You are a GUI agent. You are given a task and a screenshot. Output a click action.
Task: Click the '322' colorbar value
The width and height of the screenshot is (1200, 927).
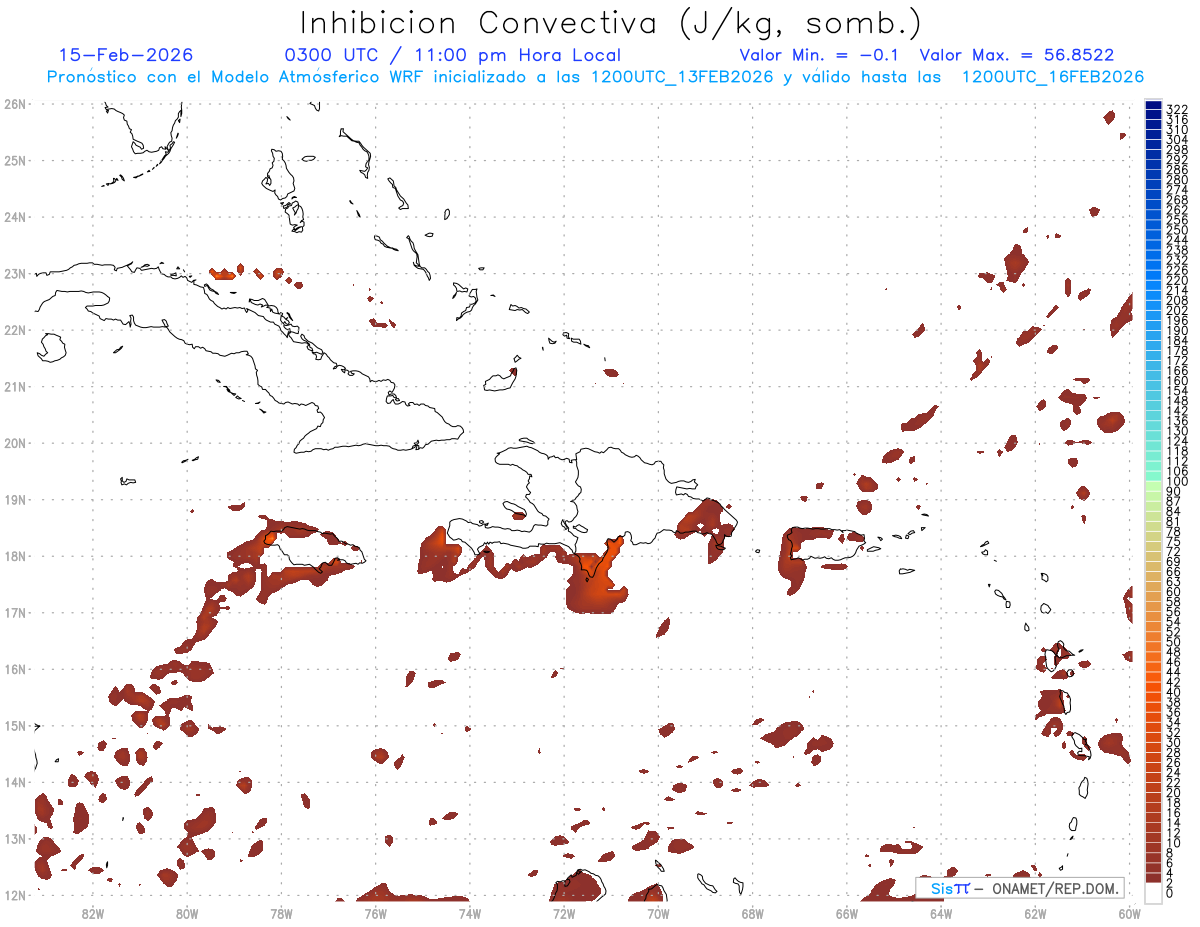[x=1176, y=108]
